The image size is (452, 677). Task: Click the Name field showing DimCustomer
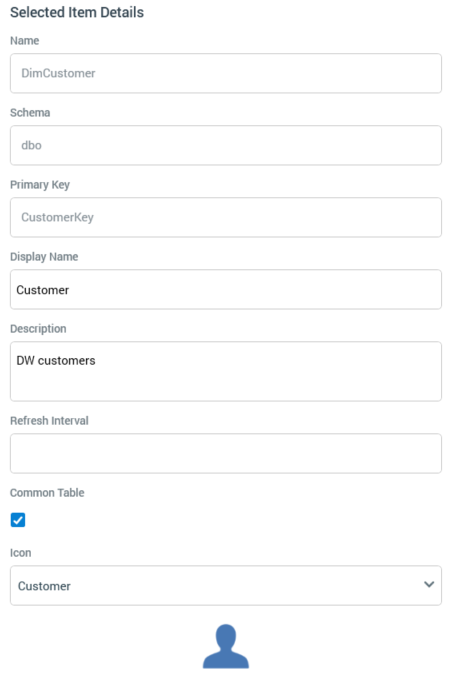(x=226, y=73)
